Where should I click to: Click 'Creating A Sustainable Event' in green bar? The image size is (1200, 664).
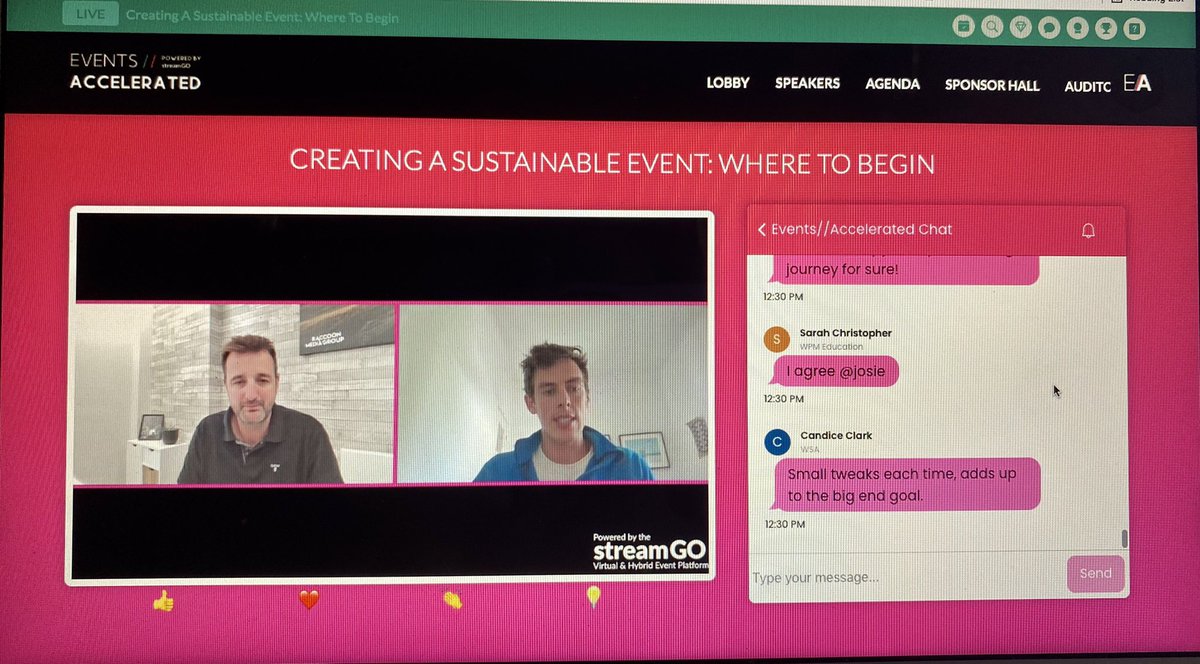pyautogui.click(x=262, y=17)
